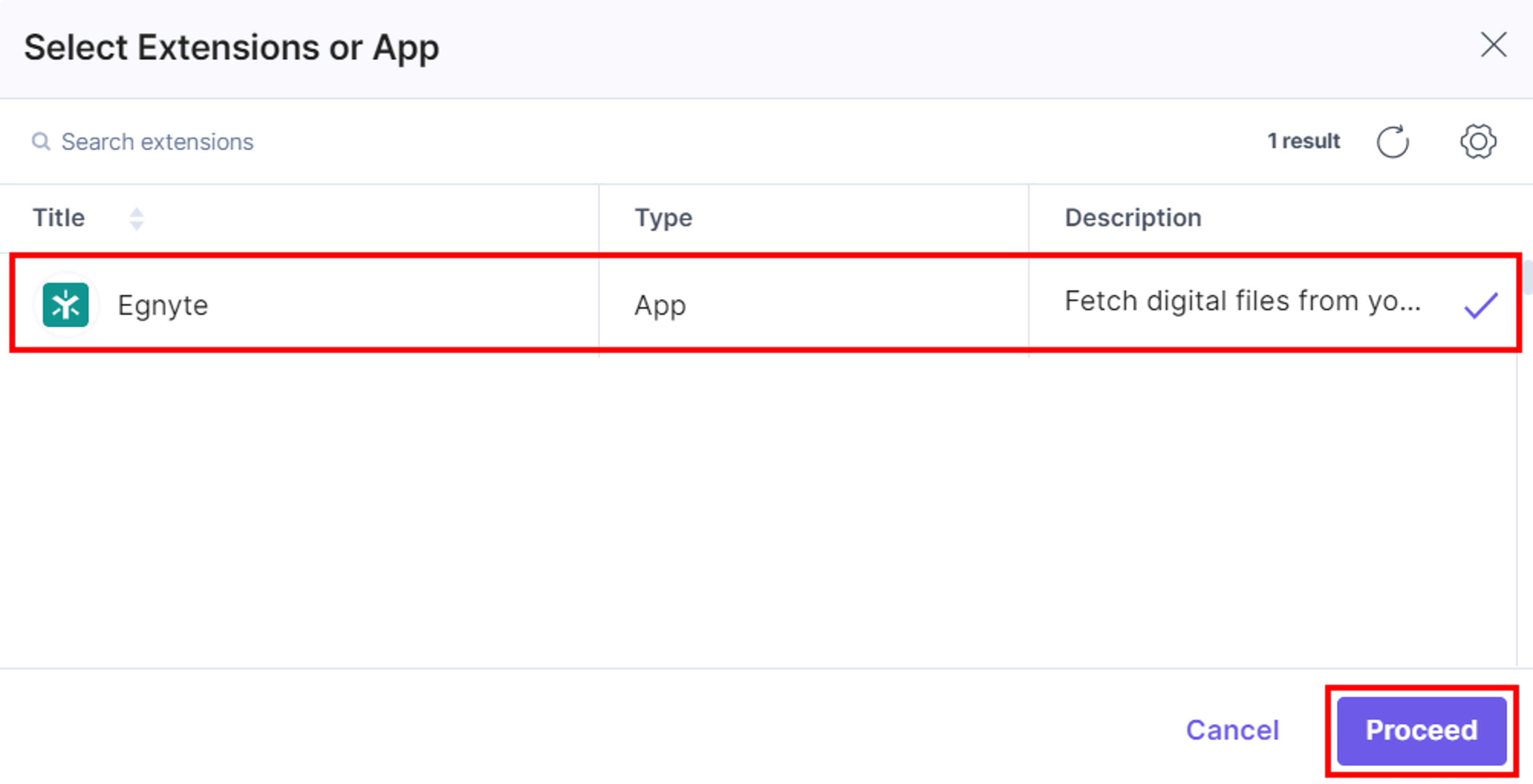Click the Type column header
The width and height of the screenshot is (1533, 784).
pyautogui.click(x=663, y=218)
